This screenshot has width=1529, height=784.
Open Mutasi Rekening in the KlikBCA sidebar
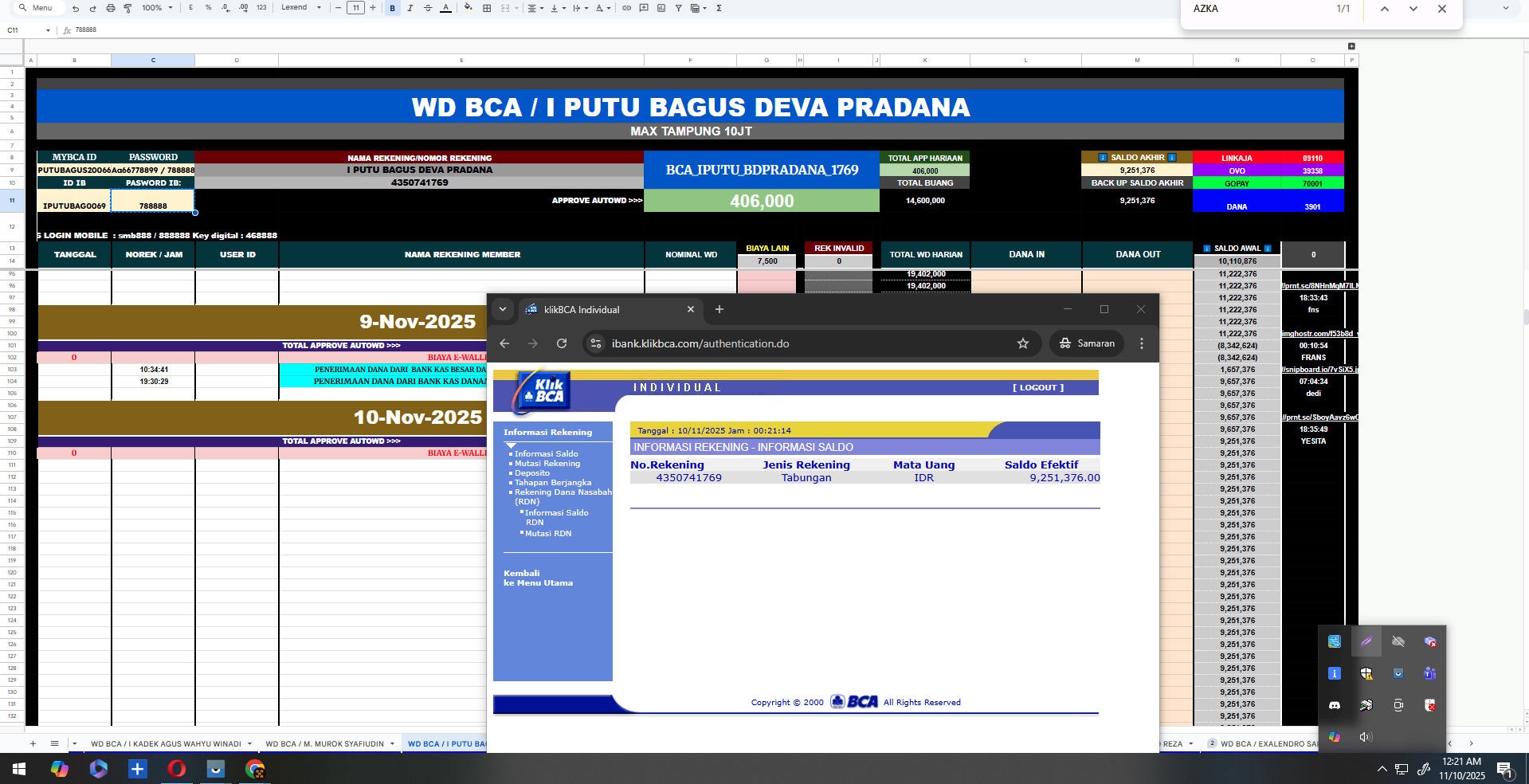pos(547,464)
